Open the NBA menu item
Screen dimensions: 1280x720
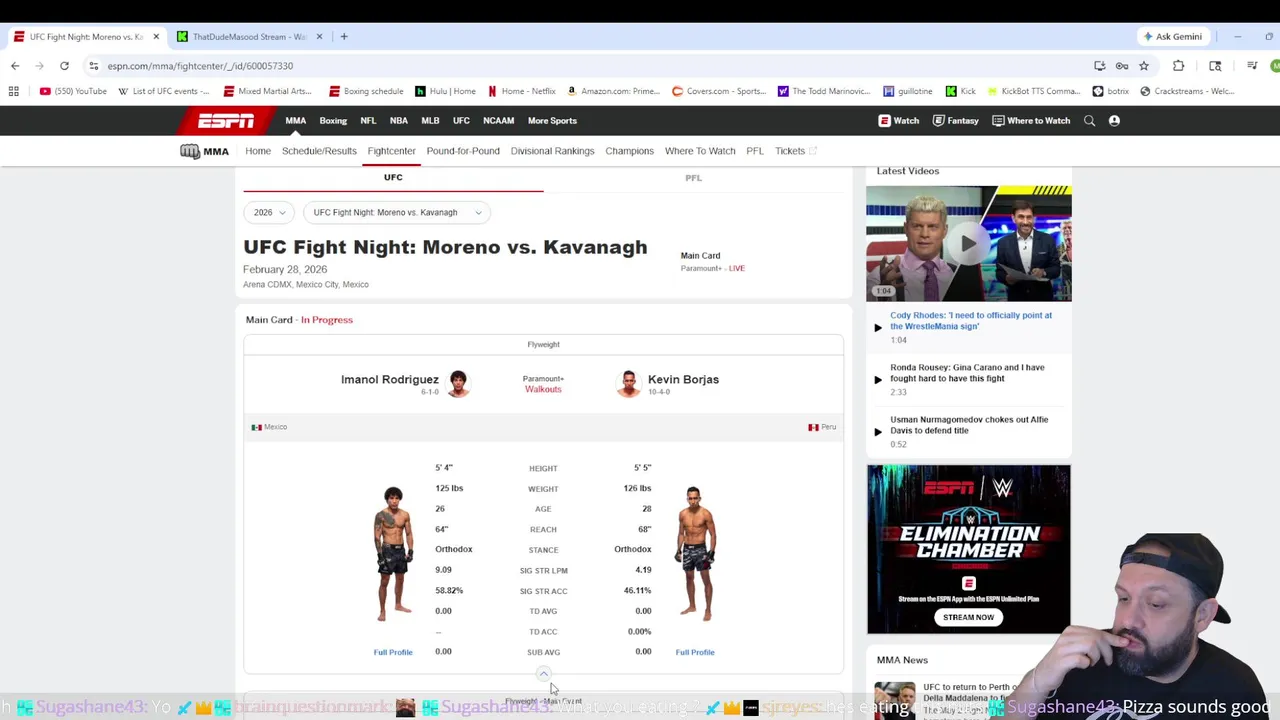coord(399,121)
